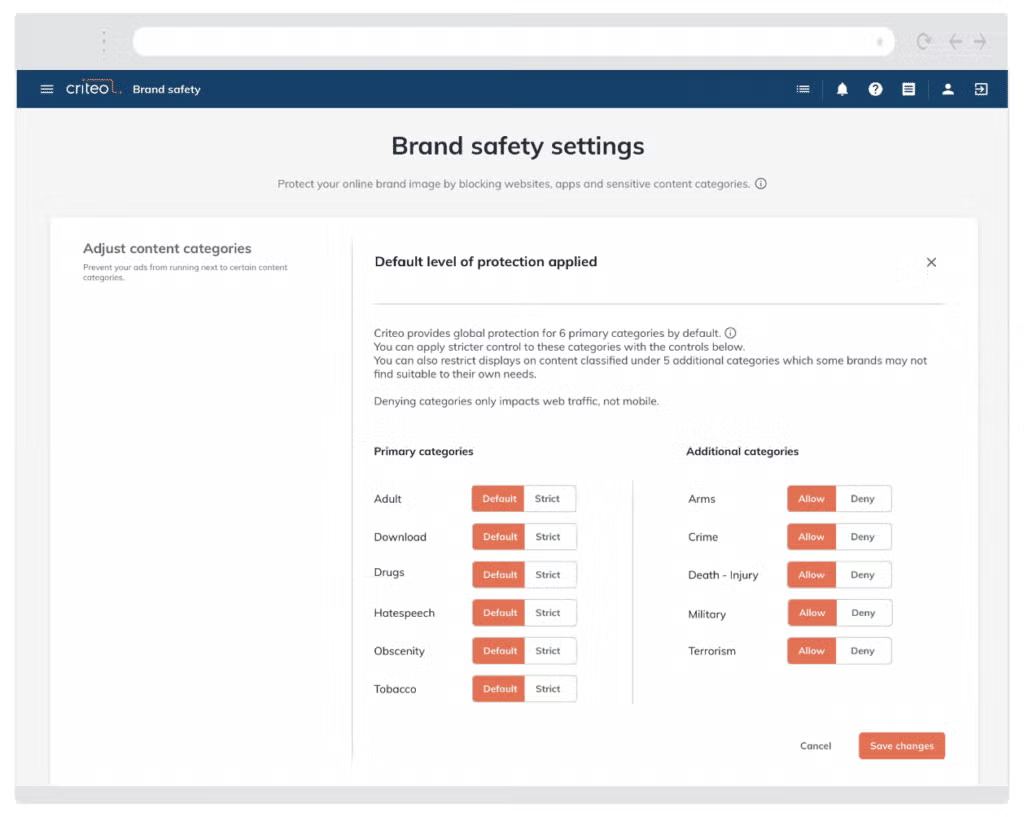This screenshot has height=817, width=1024.
Task: Allow the Arms category
Action: pyautogui.click(x=812, y=498)
